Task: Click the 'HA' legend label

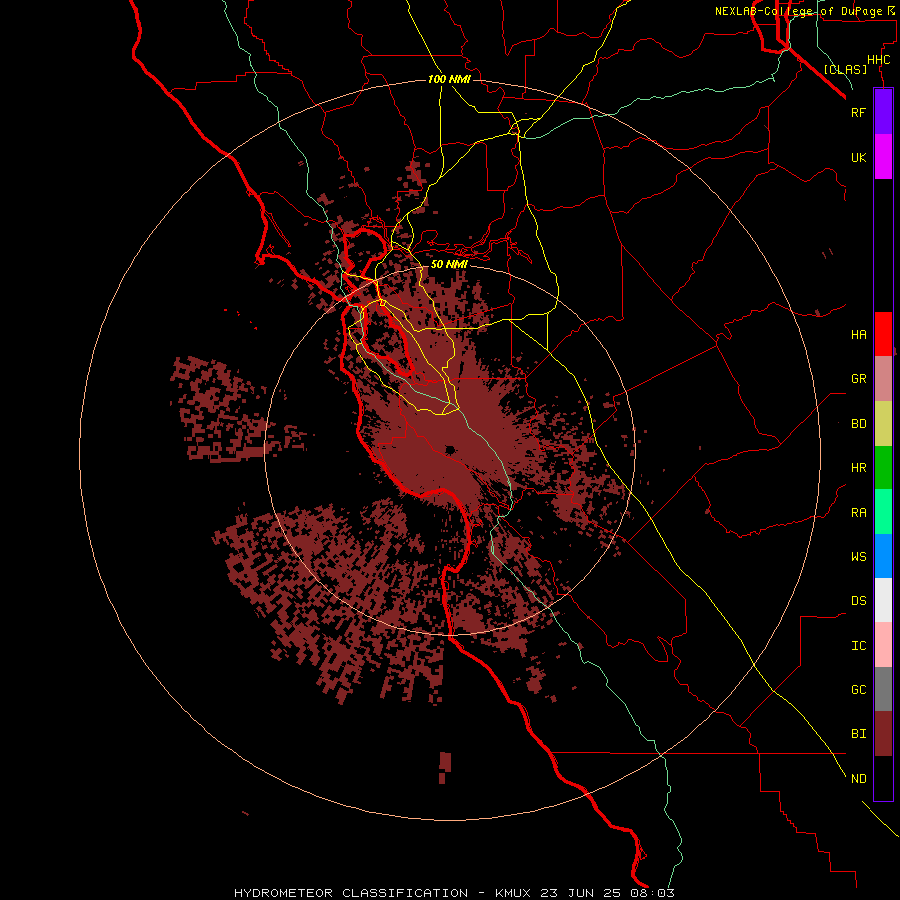Action: point(858,335)
